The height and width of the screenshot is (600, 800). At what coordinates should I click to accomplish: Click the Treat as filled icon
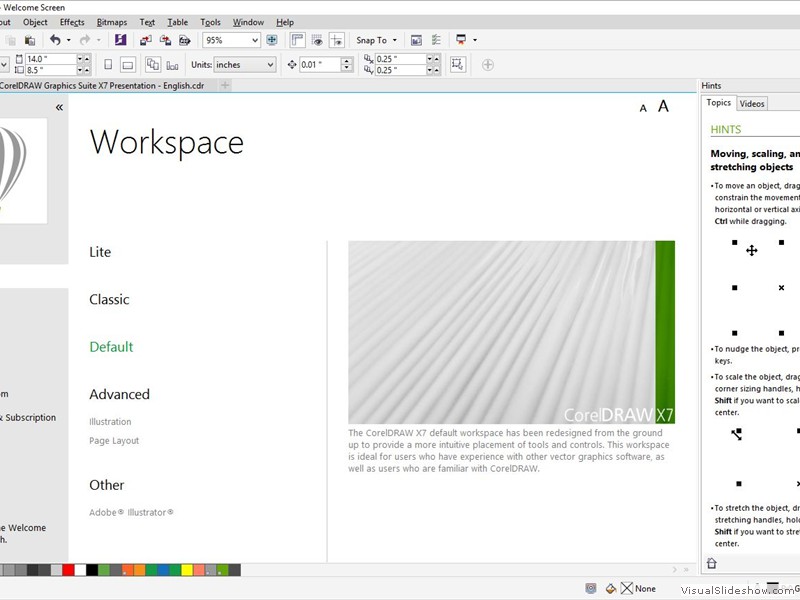pyautogui.click(x=458, y=64)
